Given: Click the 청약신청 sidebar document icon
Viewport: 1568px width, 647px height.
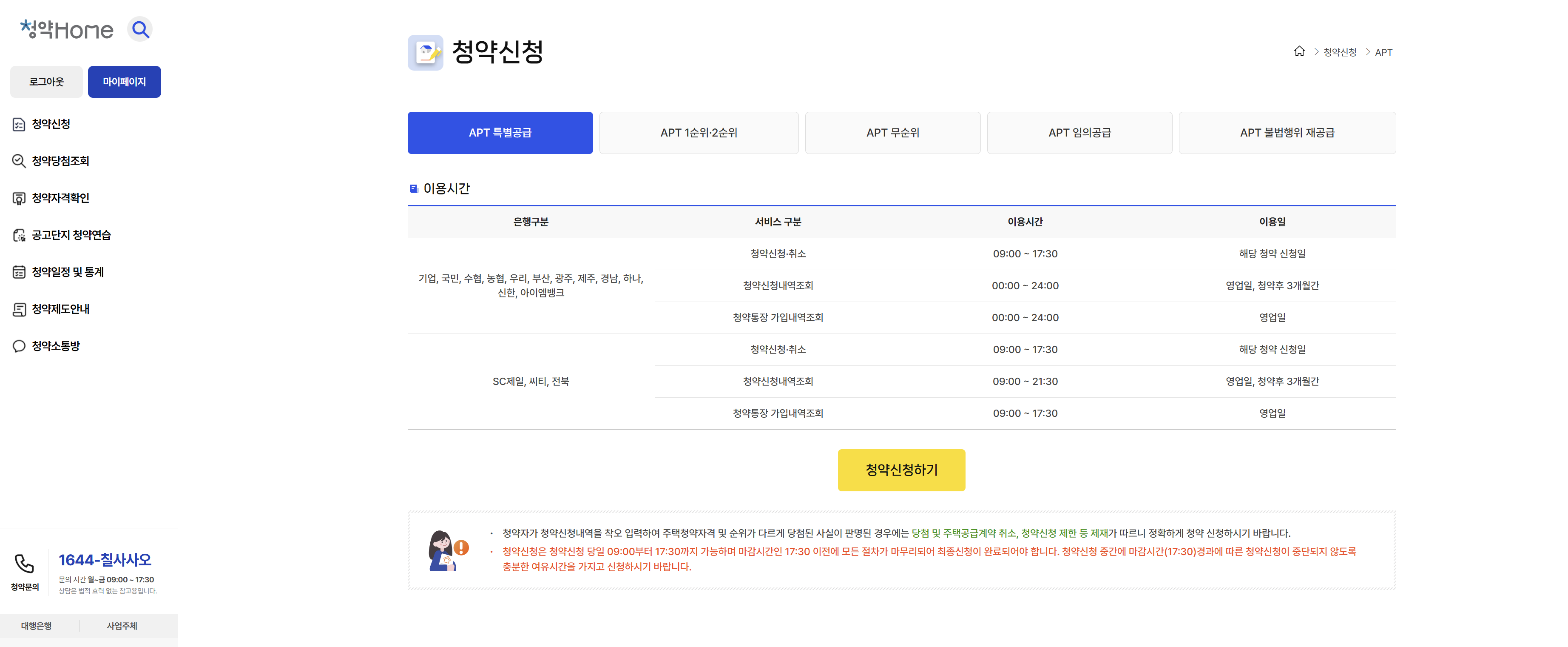Looking at the screenshot, I should point(19,124).
